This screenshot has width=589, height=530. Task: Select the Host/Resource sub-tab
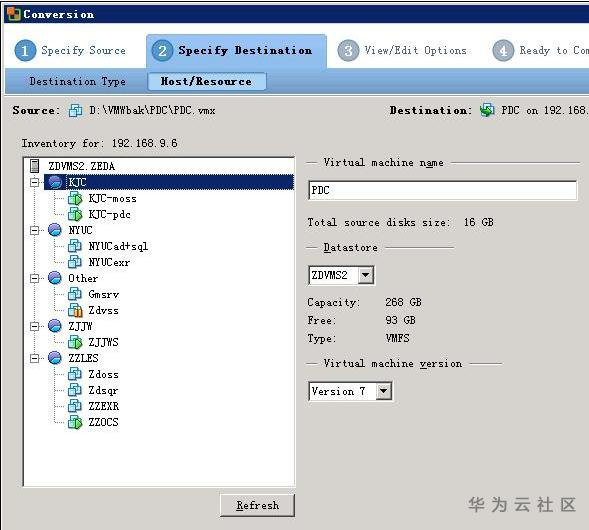click(x=207, y=81)
